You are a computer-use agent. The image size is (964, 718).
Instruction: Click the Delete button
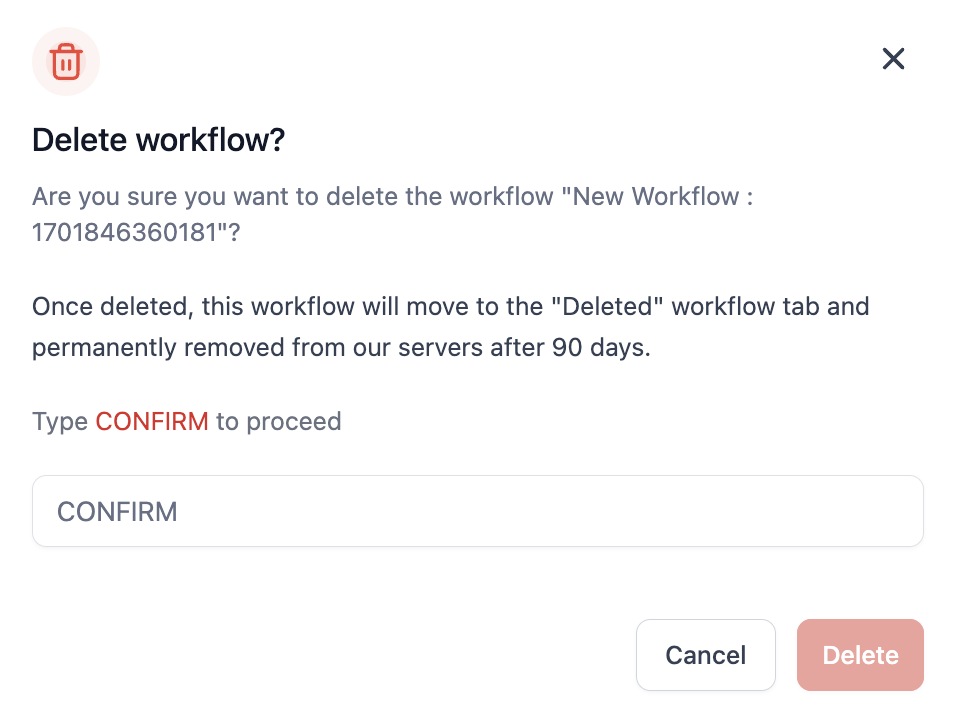tap(860, 655)
